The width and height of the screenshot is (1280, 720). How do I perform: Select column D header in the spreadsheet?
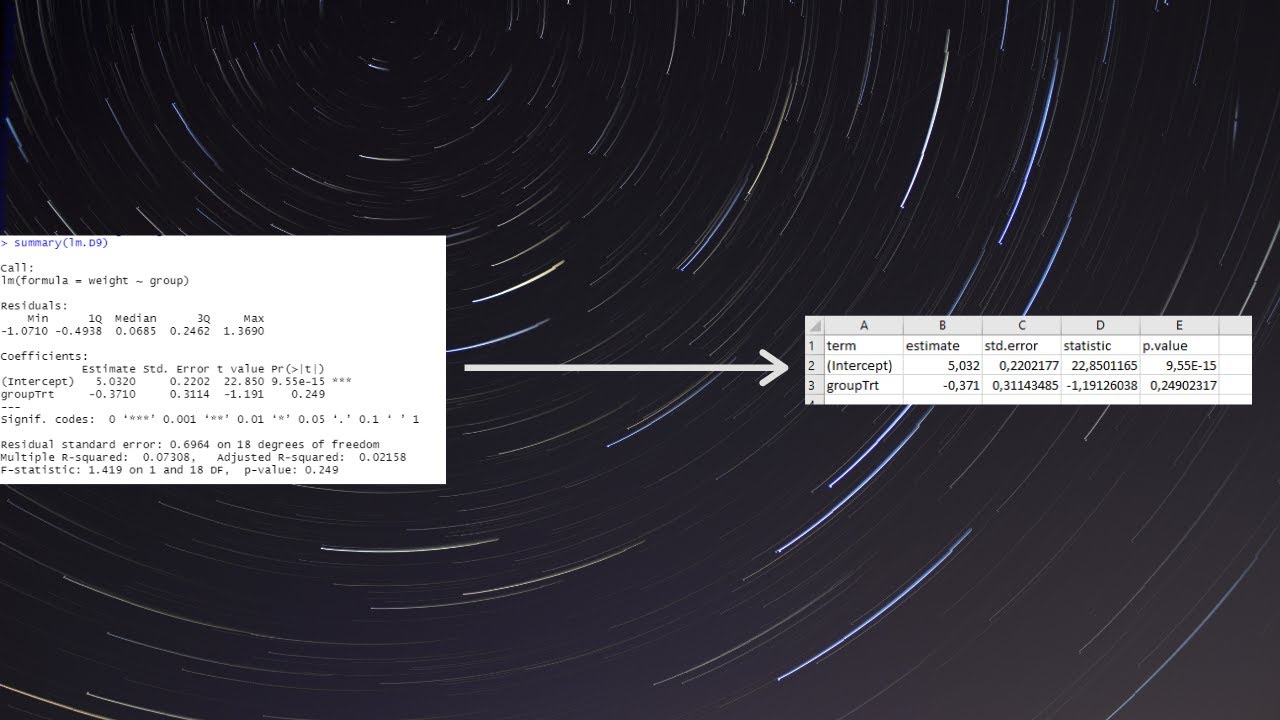coord(1100,325)
